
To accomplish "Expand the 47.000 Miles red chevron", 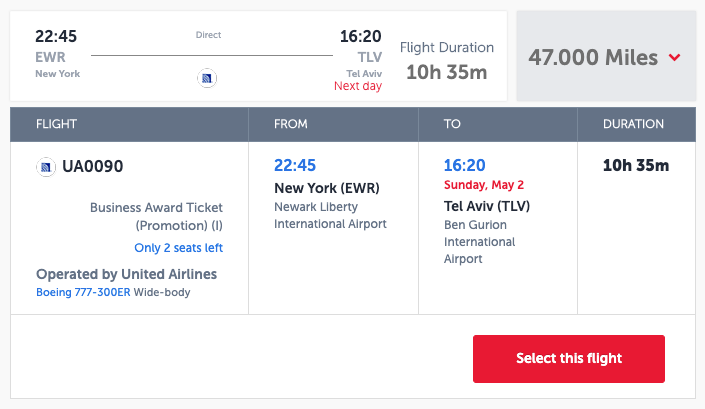I will pos(675,58).
